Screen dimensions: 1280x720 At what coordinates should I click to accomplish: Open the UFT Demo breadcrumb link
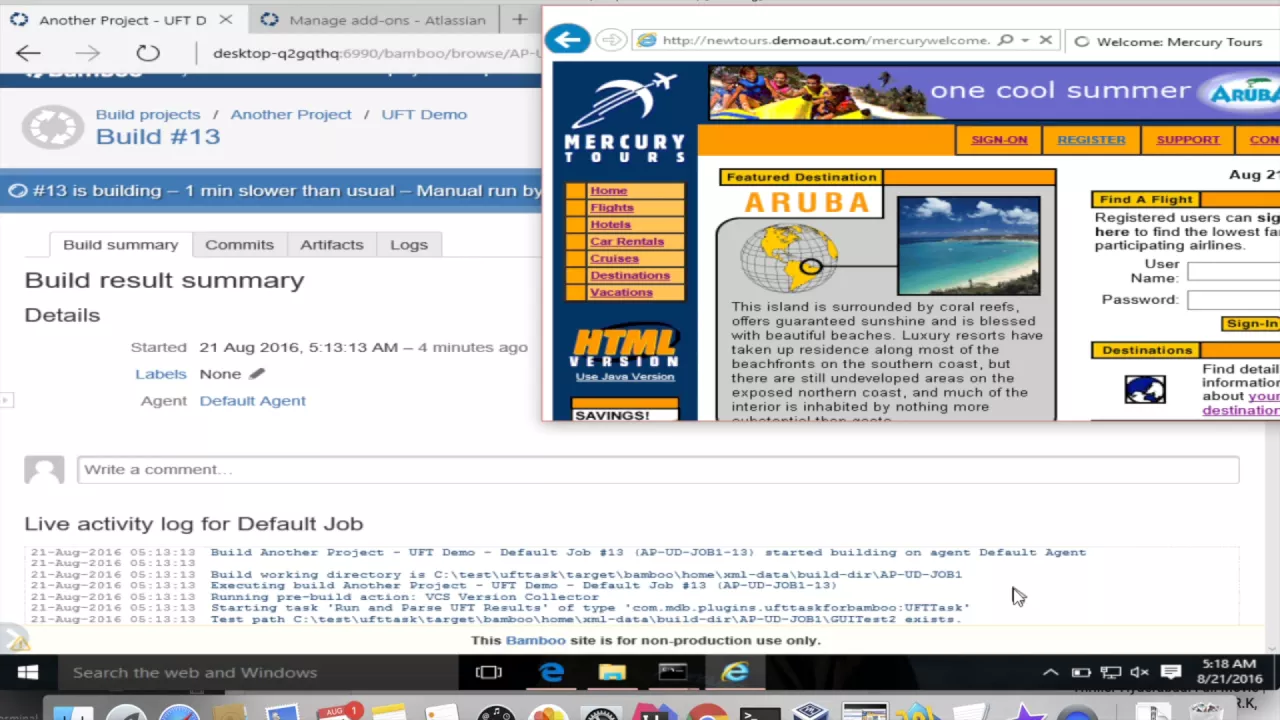(x=424, y=114)
